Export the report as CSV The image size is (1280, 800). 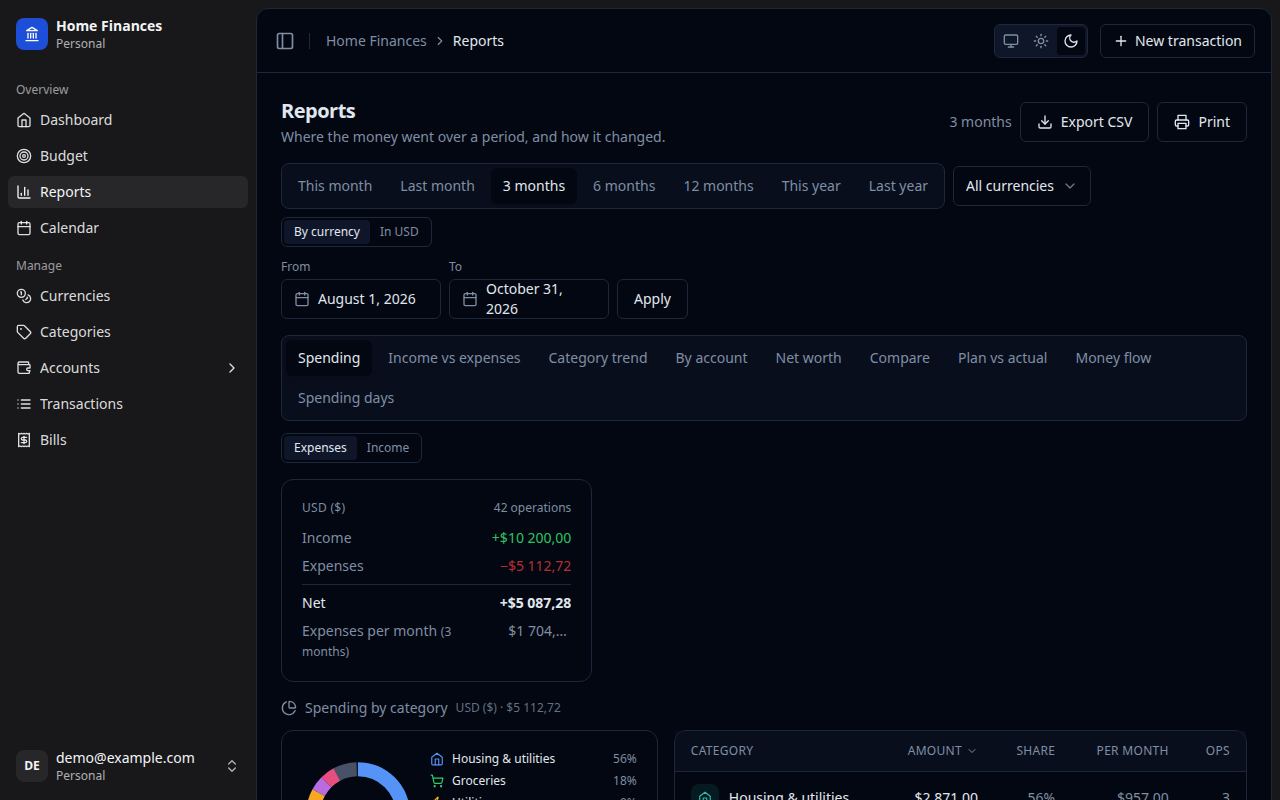tap(1084, 122)
